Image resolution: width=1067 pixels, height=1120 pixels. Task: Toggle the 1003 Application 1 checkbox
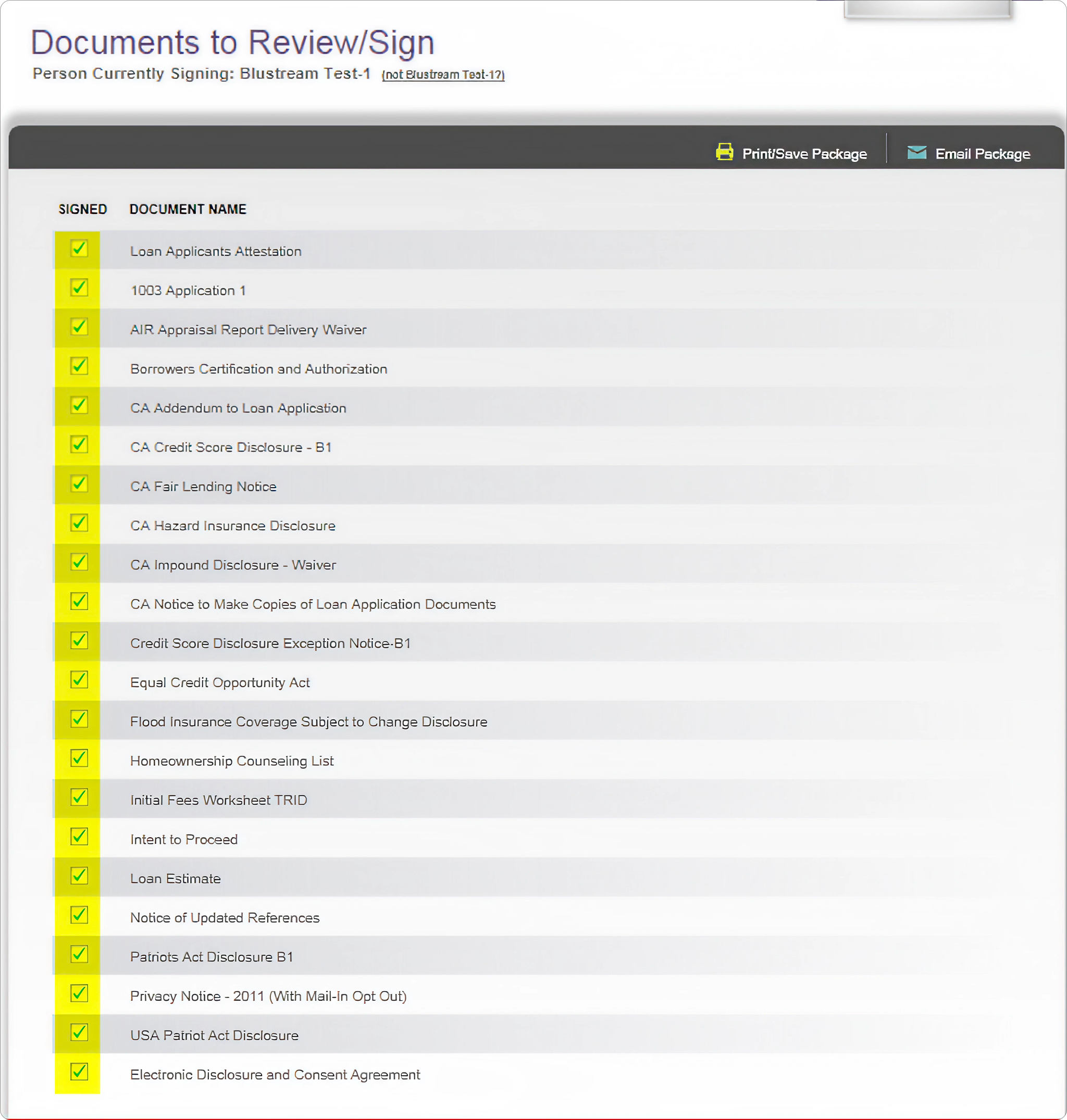click(79, 287)
